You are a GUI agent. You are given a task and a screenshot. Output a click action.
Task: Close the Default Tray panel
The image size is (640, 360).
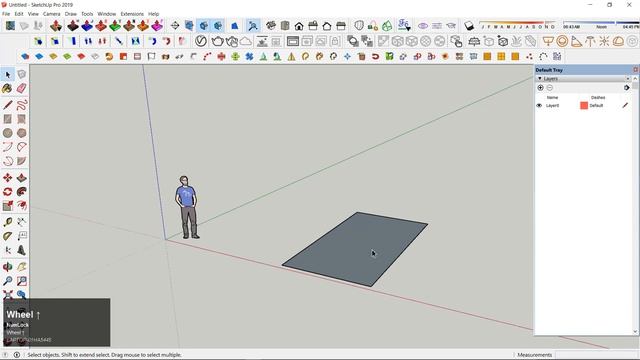(x=636, y=70)
